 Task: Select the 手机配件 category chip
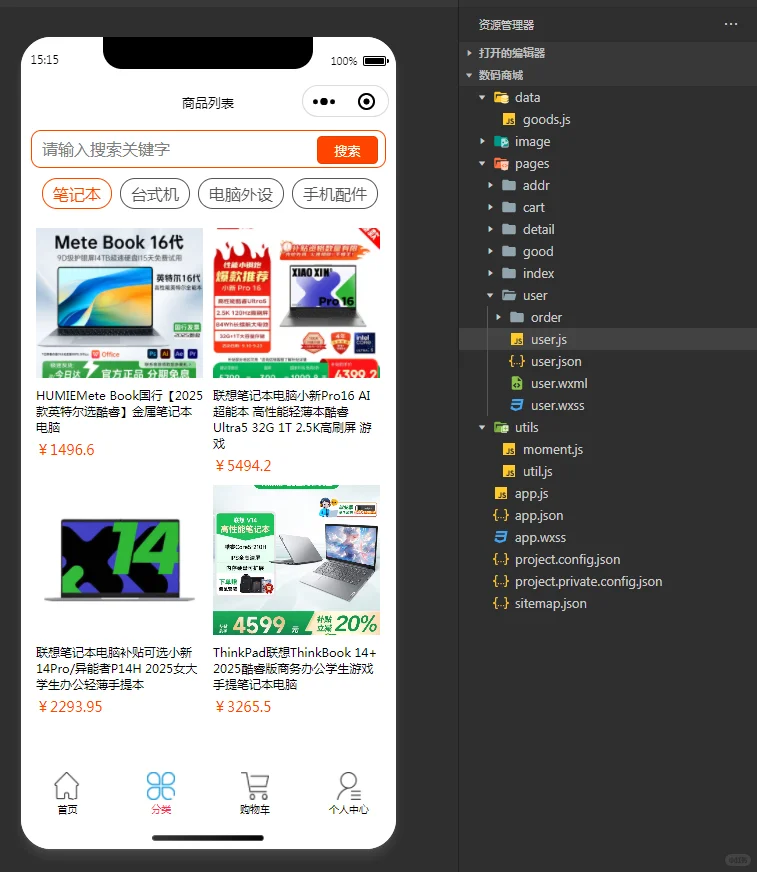(x=335, y=194)
